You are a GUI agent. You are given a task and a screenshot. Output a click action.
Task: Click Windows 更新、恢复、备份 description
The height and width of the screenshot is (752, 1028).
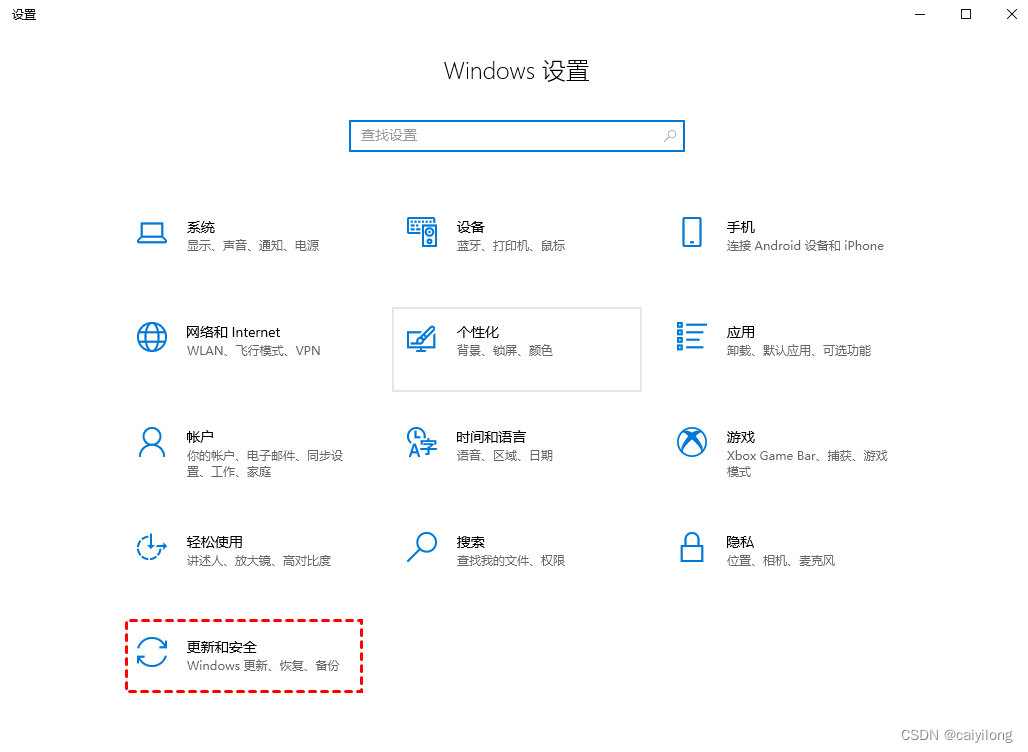click(x=263, y=665)
